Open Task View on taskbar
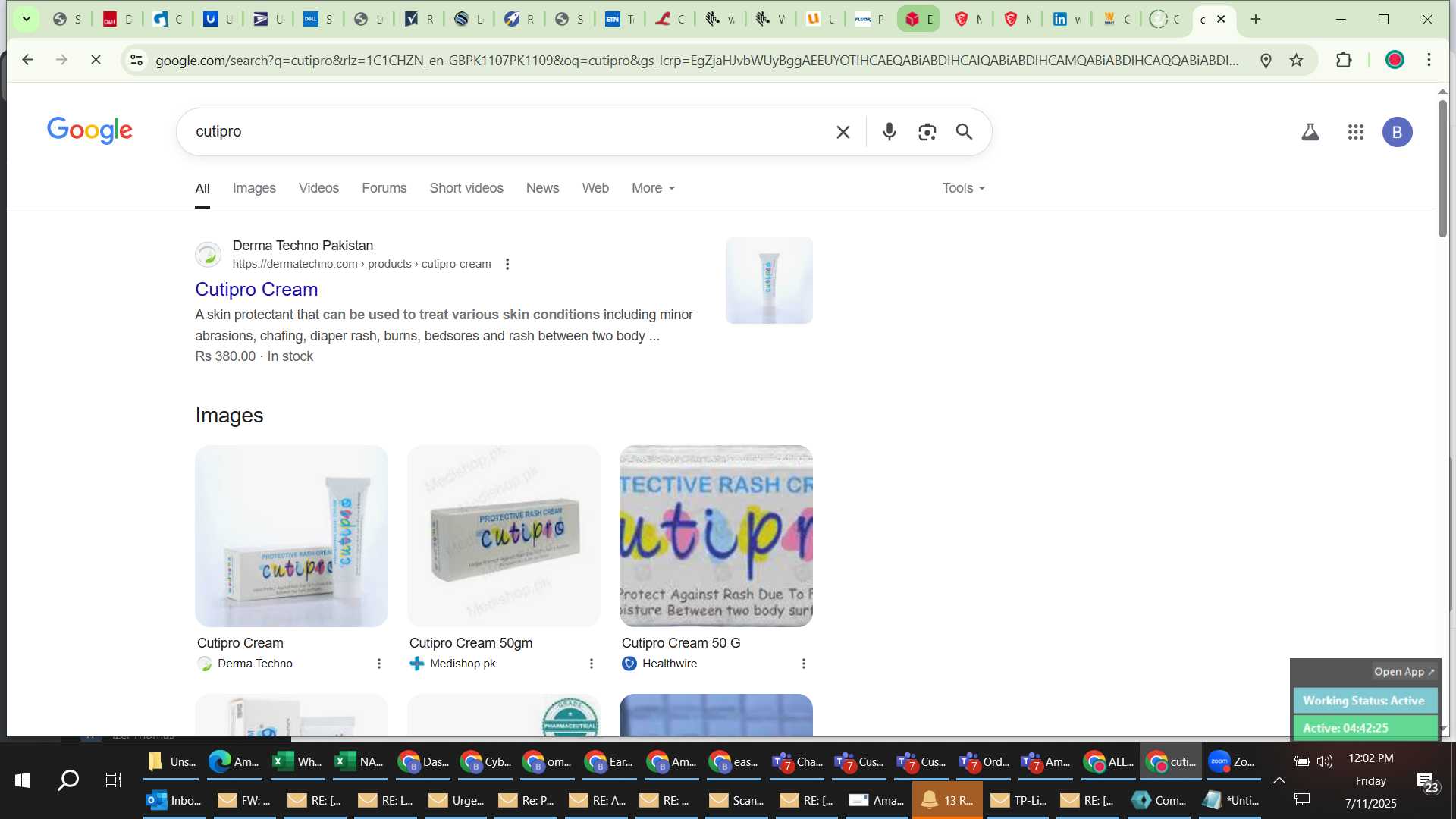The width and height of the screenshot is (1456, 819). click(114, 780)
